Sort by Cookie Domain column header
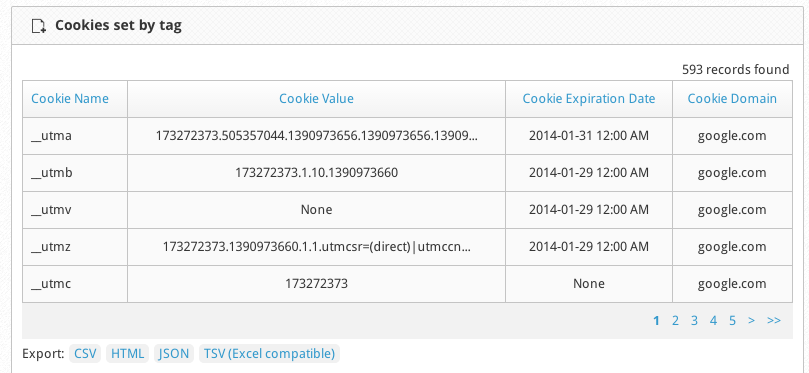 [x=732, y=99]
